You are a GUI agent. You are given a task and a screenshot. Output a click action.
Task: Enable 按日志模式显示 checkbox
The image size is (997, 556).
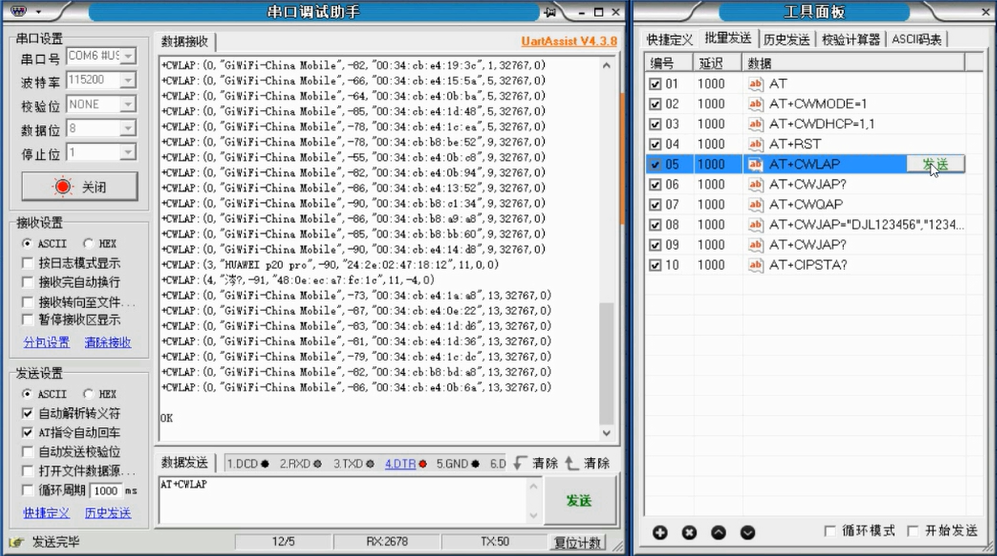tap(27, 263)
